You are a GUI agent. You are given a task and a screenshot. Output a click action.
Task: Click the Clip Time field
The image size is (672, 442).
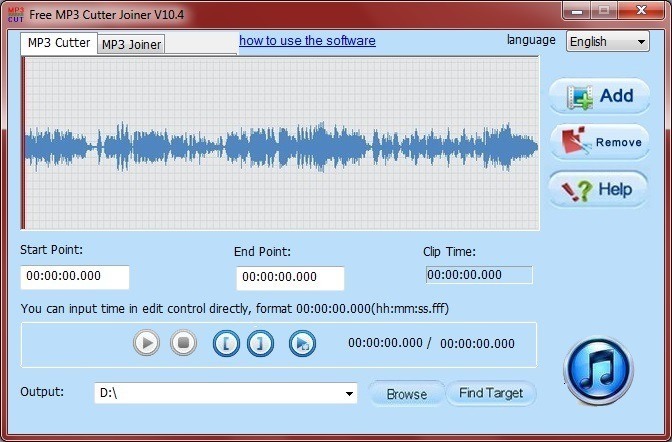point(479,275)
